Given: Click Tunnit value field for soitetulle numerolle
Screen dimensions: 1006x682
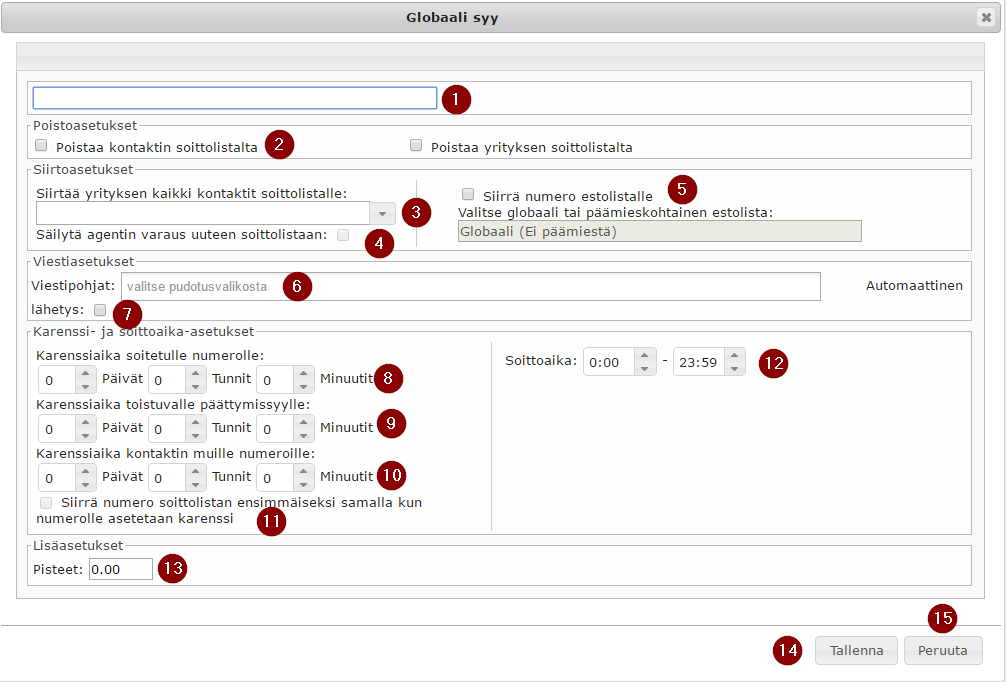Looking at the screenshot, I should [167, 380].
